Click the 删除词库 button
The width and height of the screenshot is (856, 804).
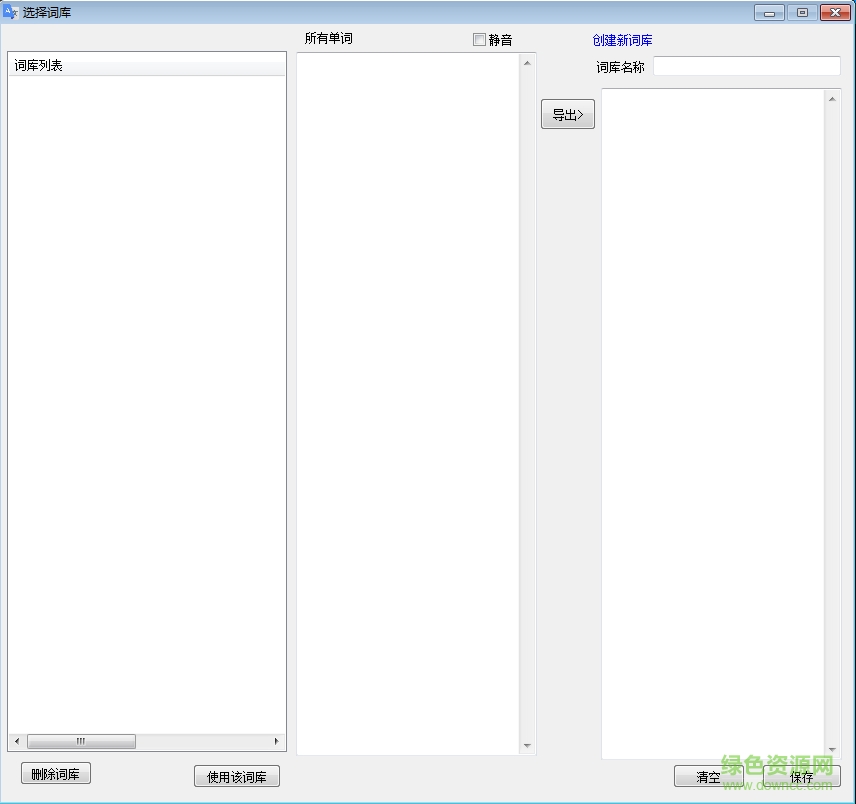coord(56,773)
